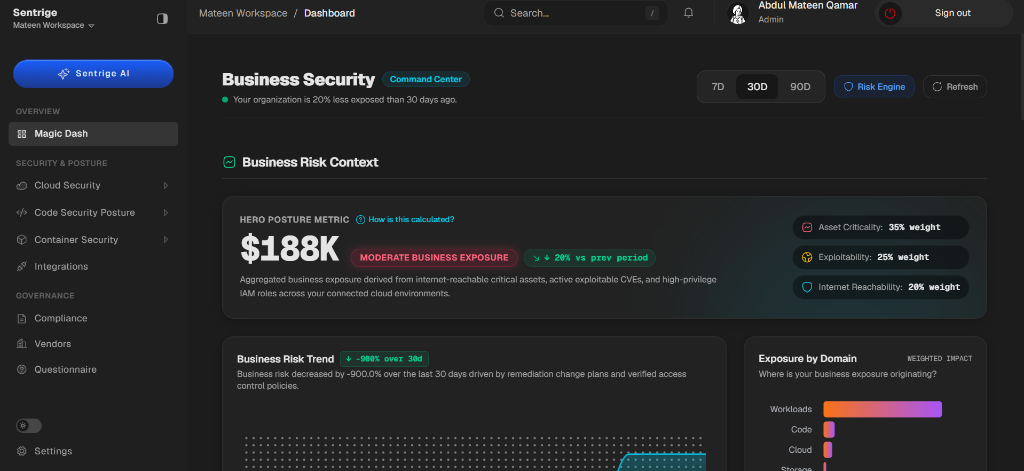
Task: Click the Sentrige logo title
Action: click(x=35, y=12)
